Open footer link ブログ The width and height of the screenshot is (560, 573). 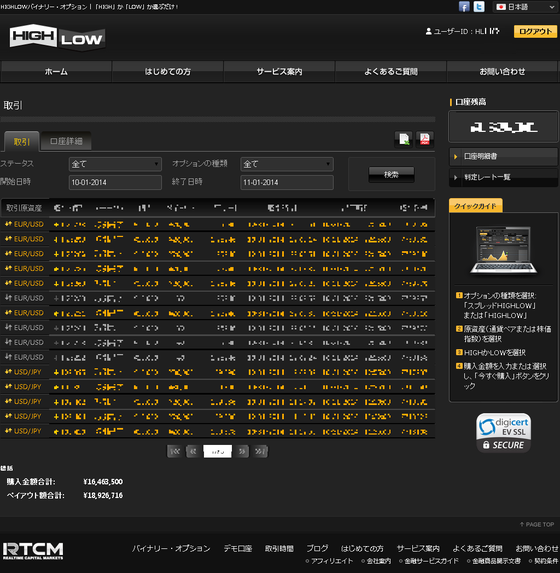[x=317, y=549]
